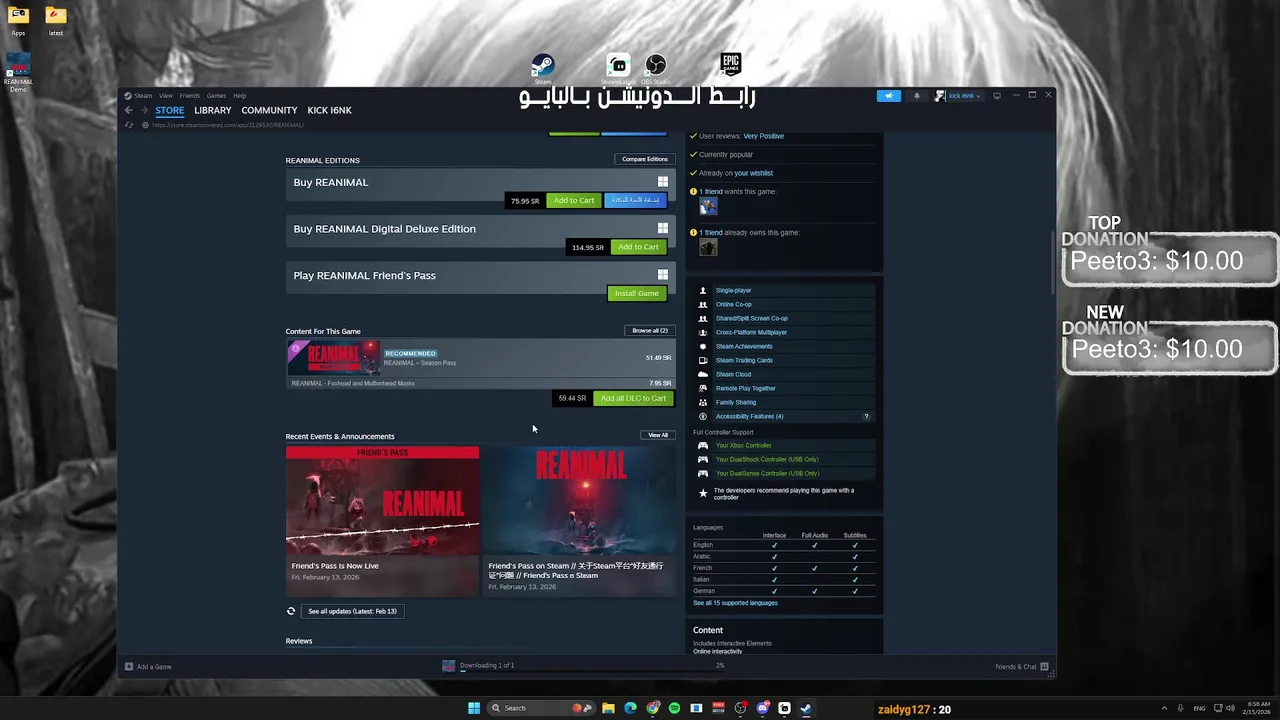Open Steam shortcut on desktop
Screen dimensions: 1280x720
tap(542, 67)
